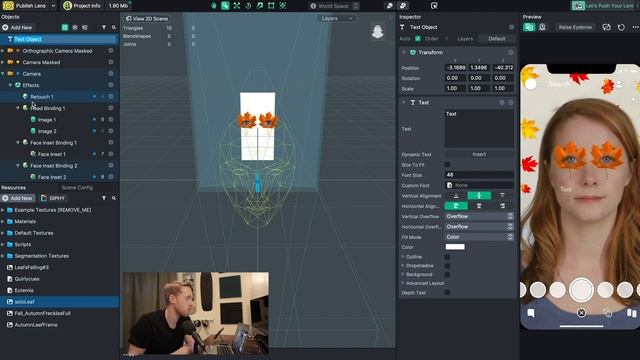The height and width of the screenshot is (360, 640).
Task: Select the scale tool in the toolbar
Action: (x=260, y=6)
